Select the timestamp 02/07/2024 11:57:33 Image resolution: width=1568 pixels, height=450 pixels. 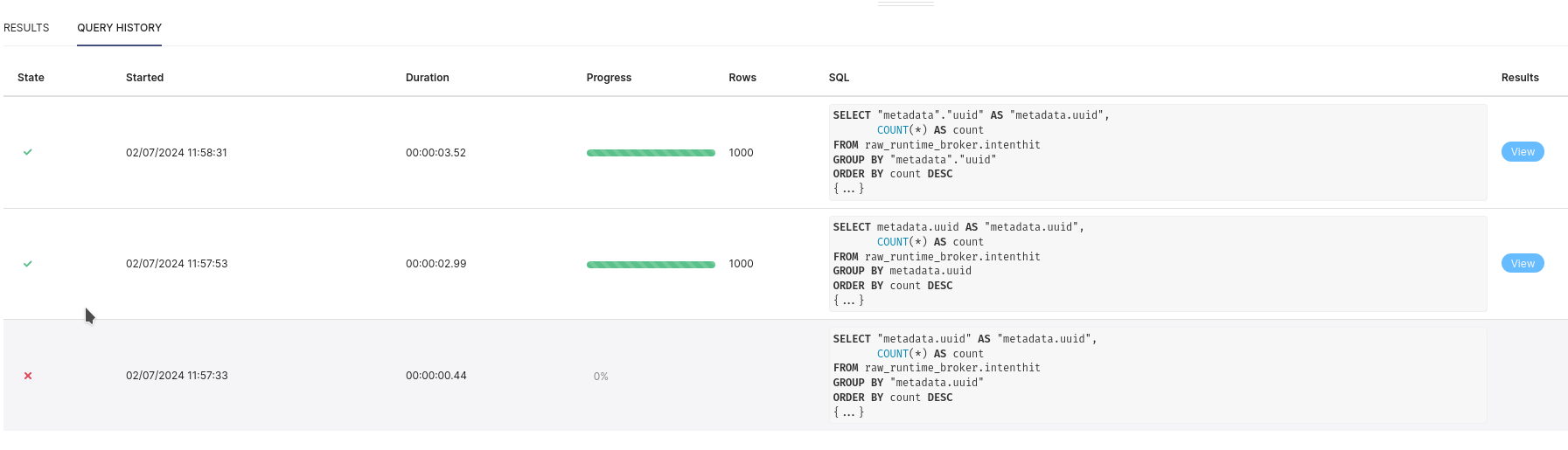pos(177,376)
